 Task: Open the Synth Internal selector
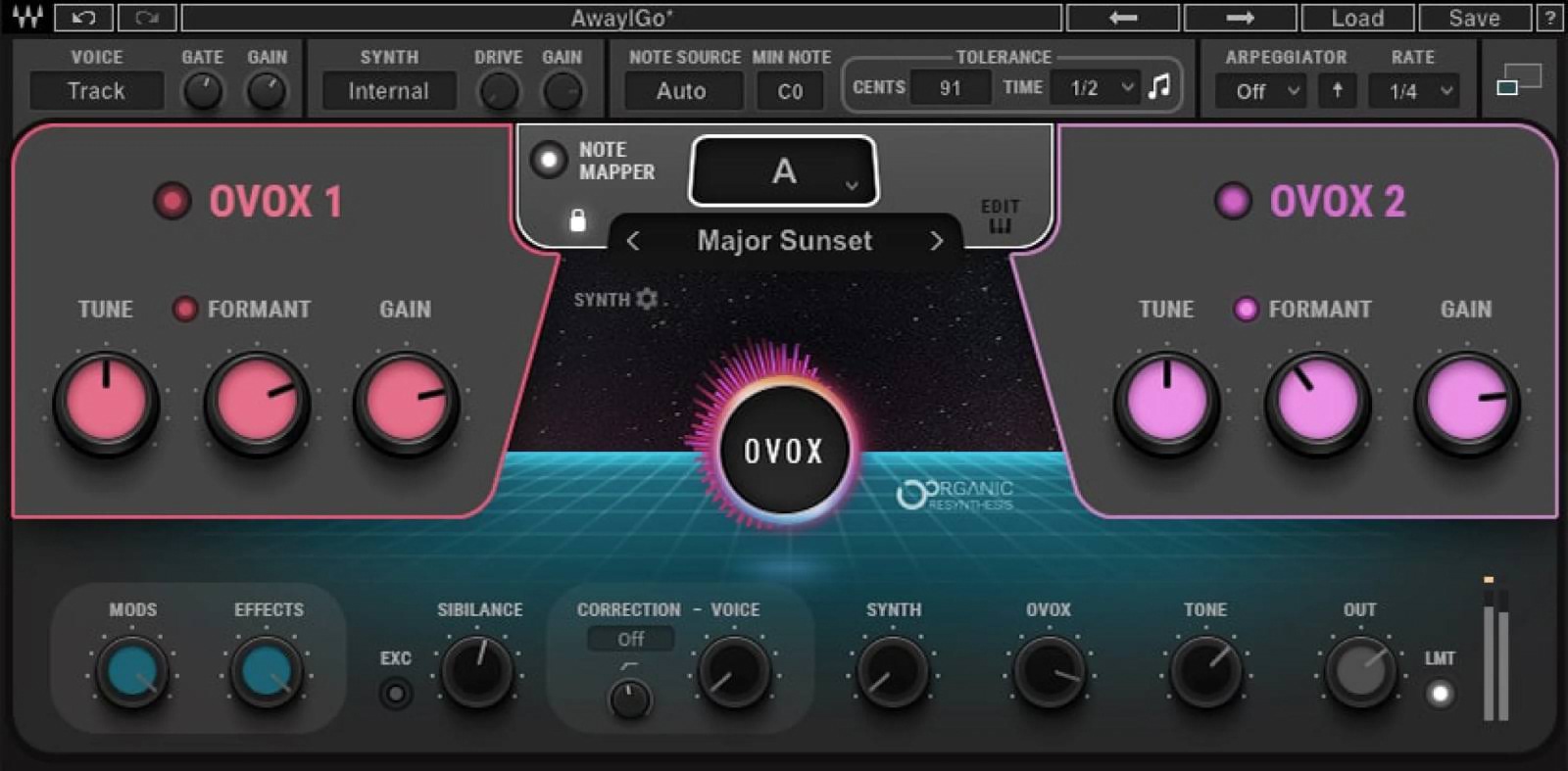click(x=389, y=91)
